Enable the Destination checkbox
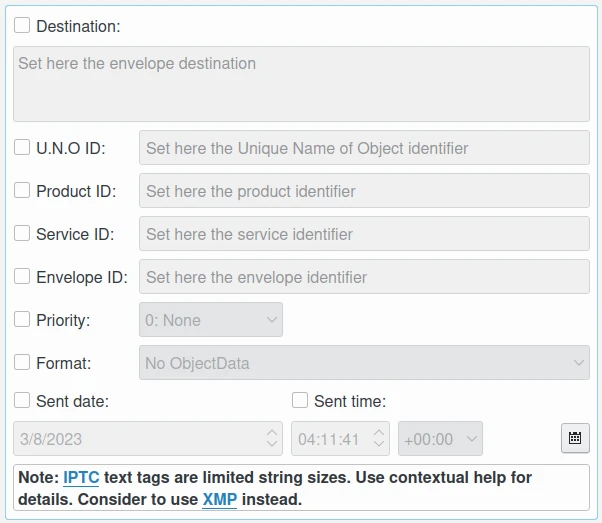 [22, 26]
